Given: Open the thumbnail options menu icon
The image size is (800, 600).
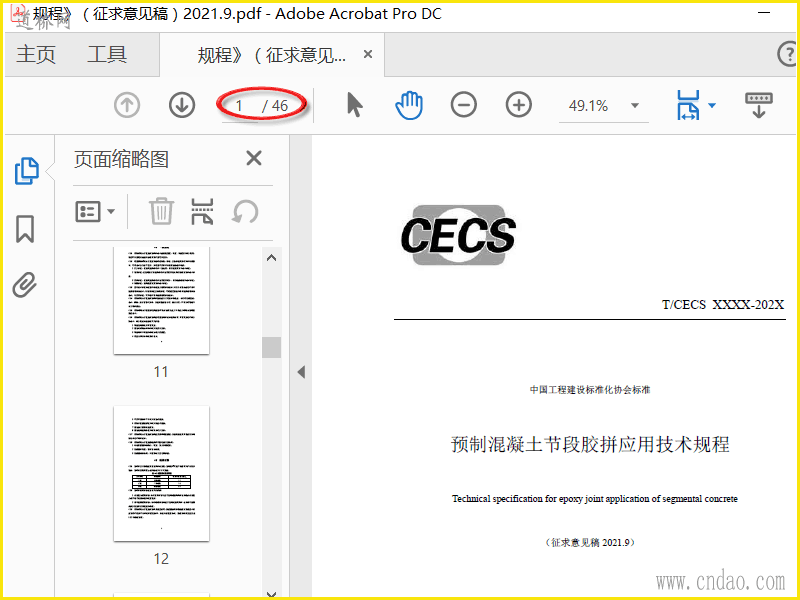Looking at the screenshot, I should point(95,211).
